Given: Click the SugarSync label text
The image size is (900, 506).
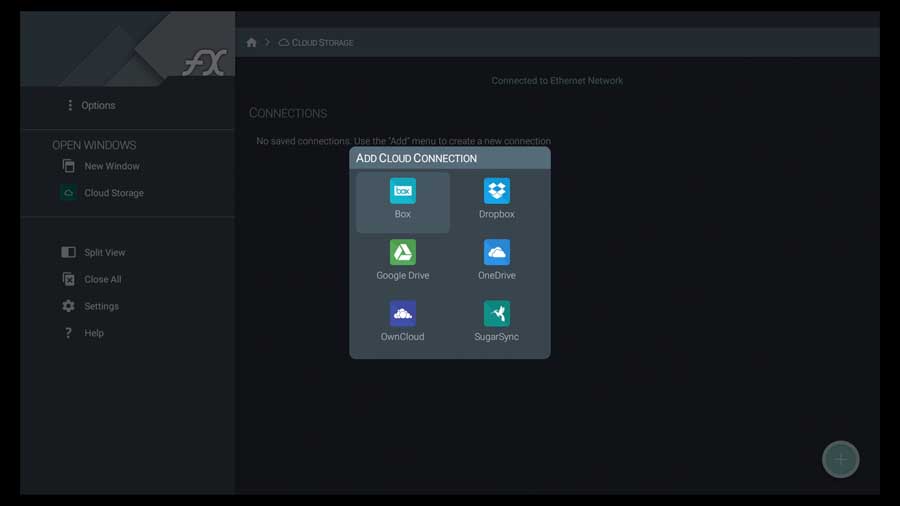Looking at the screenshot, I should 496,337.
